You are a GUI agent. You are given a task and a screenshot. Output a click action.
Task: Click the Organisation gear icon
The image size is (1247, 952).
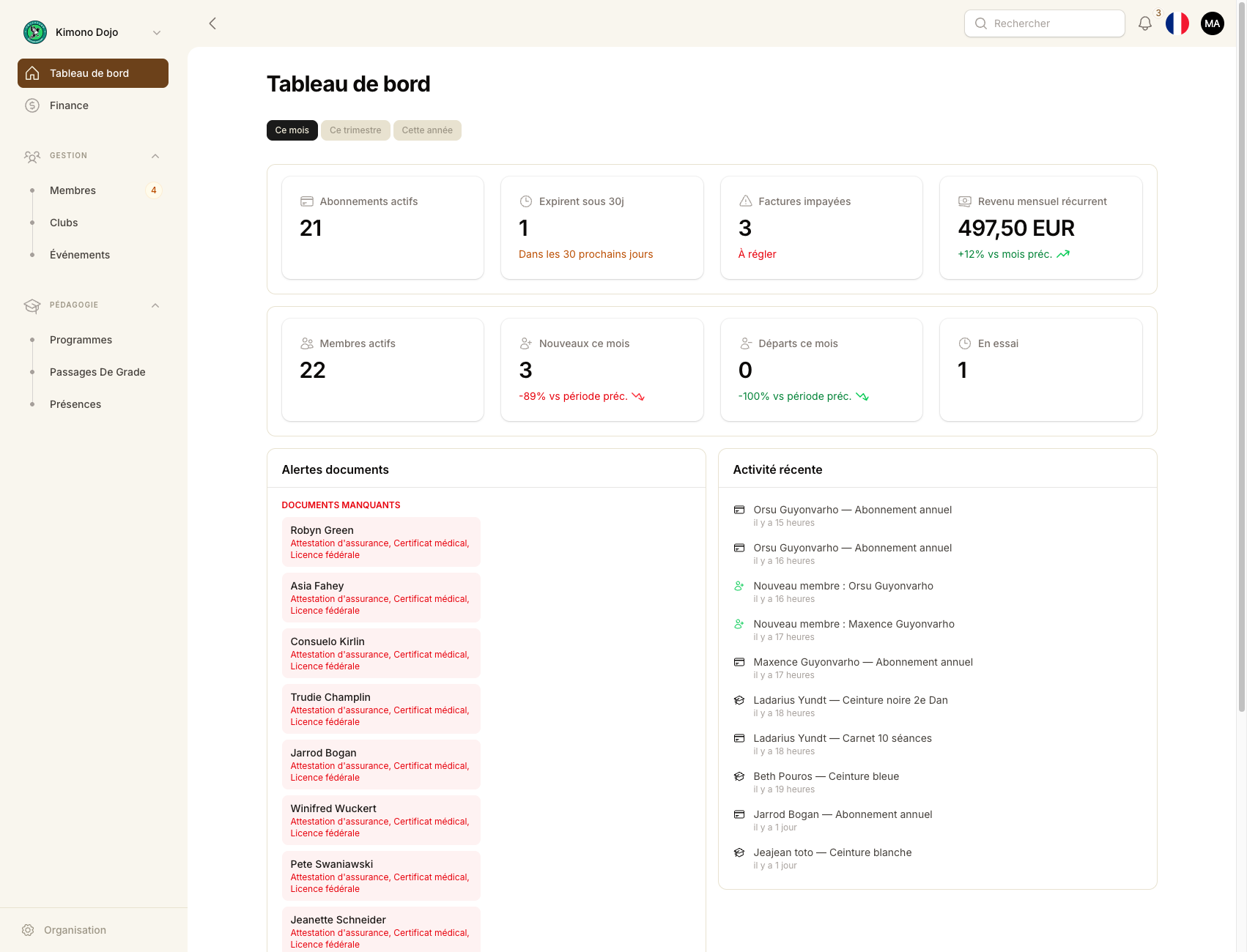tap(28, 930)
